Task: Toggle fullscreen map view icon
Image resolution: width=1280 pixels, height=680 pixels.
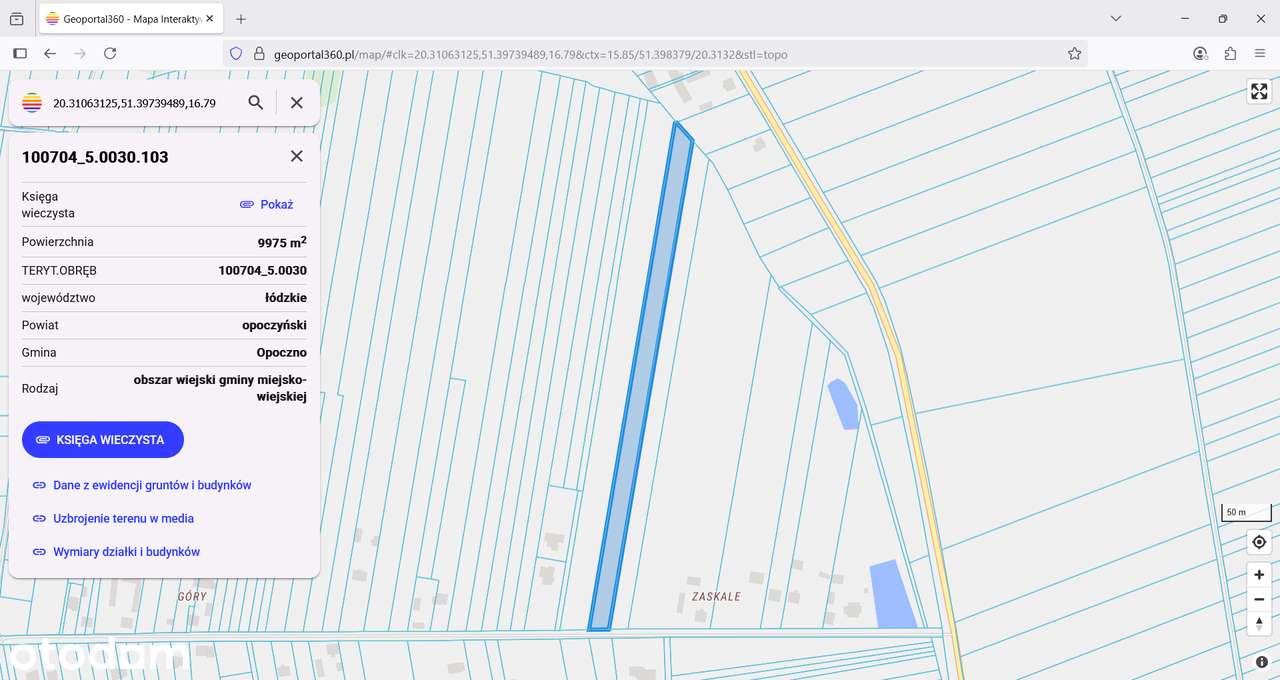Action: point(1259,92)
